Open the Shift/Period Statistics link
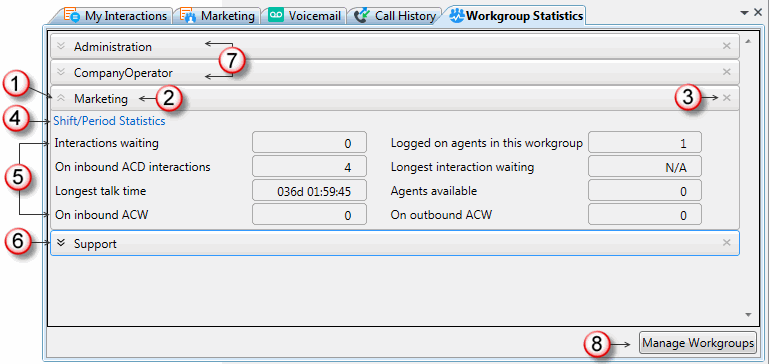Image resolution: width=769 pixels, height=364 pixels. tap(109, 121)
